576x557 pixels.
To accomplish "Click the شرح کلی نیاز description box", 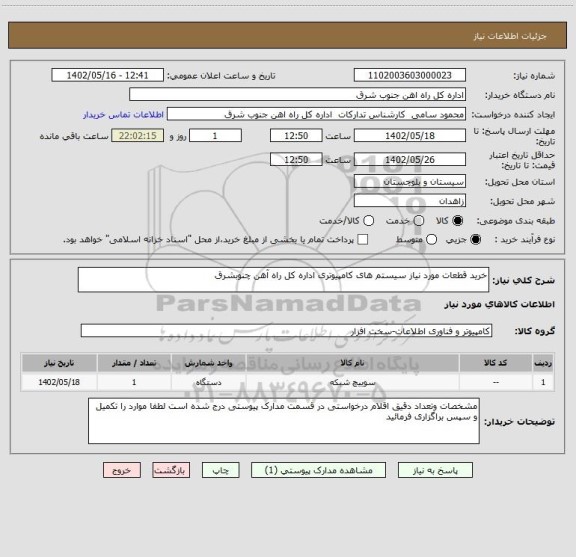I will (x=283, y=280).
